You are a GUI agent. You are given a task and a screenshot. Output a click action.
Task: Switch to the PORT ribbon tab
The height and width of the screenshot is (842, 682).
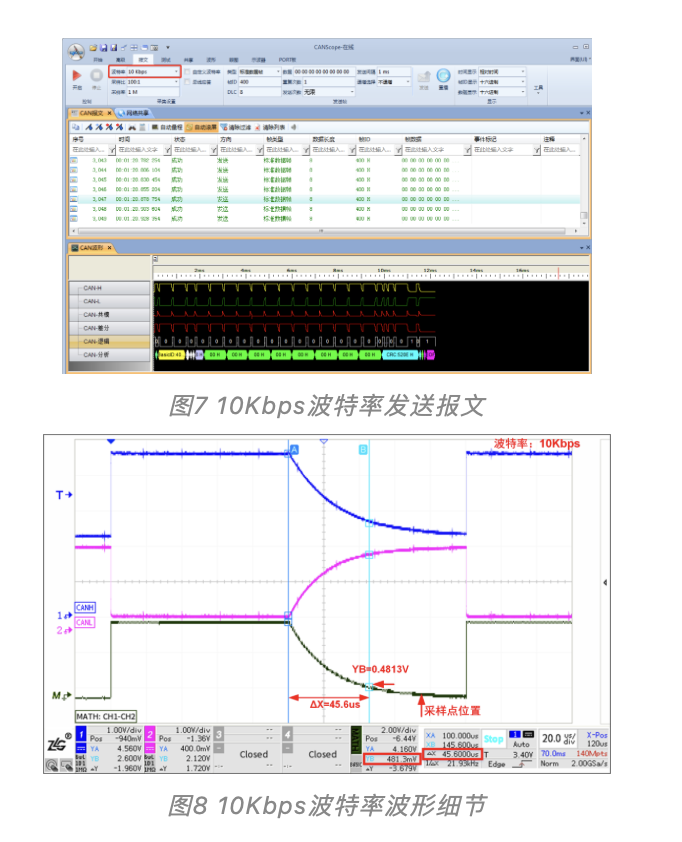(287, 60)
